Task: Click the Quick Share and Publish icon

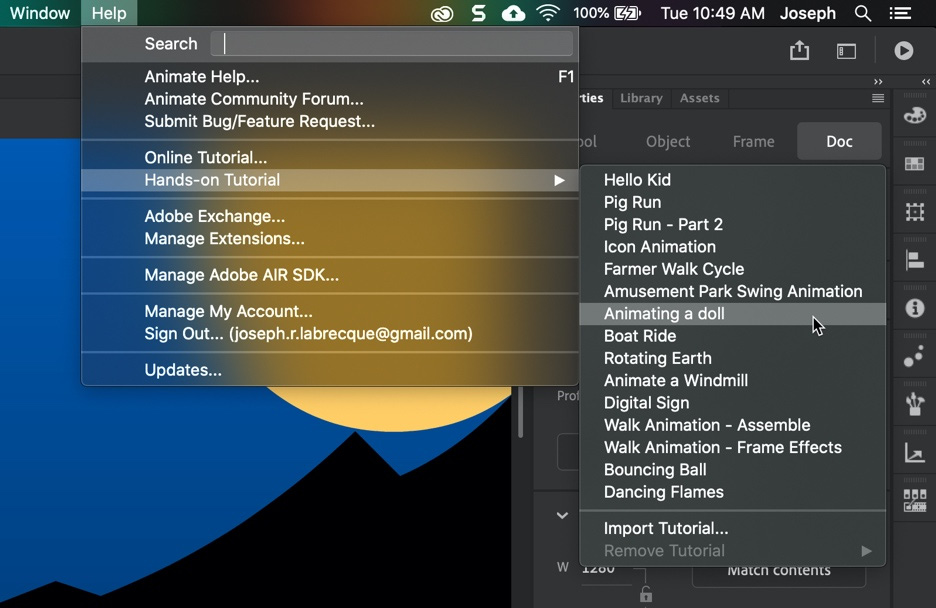Action: [x=799, y=51]
